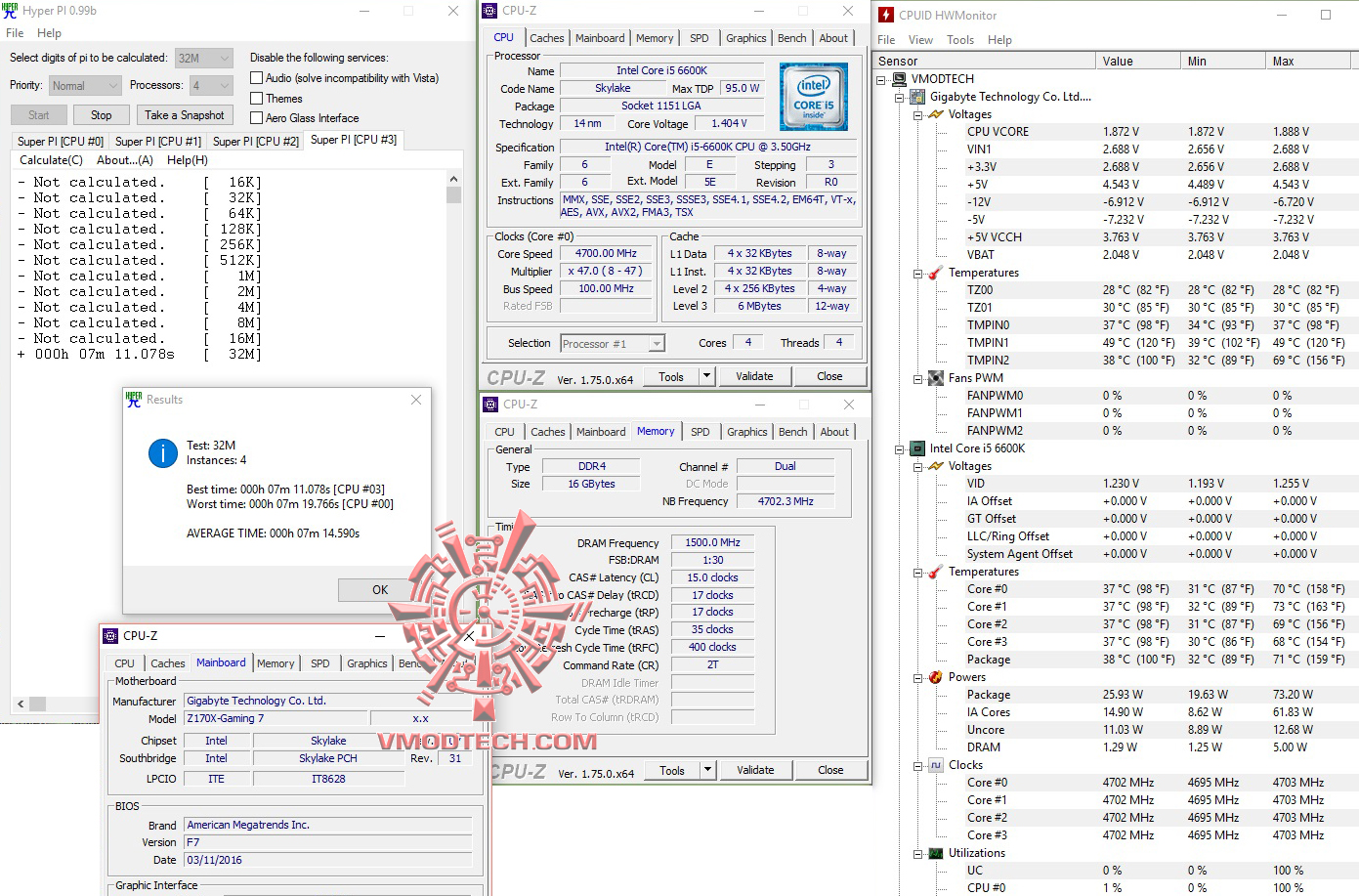The width and height of the screenshot is (1359, 896).
Task: Open the Priority Normal dropdown
Action: tap(85, 86)
